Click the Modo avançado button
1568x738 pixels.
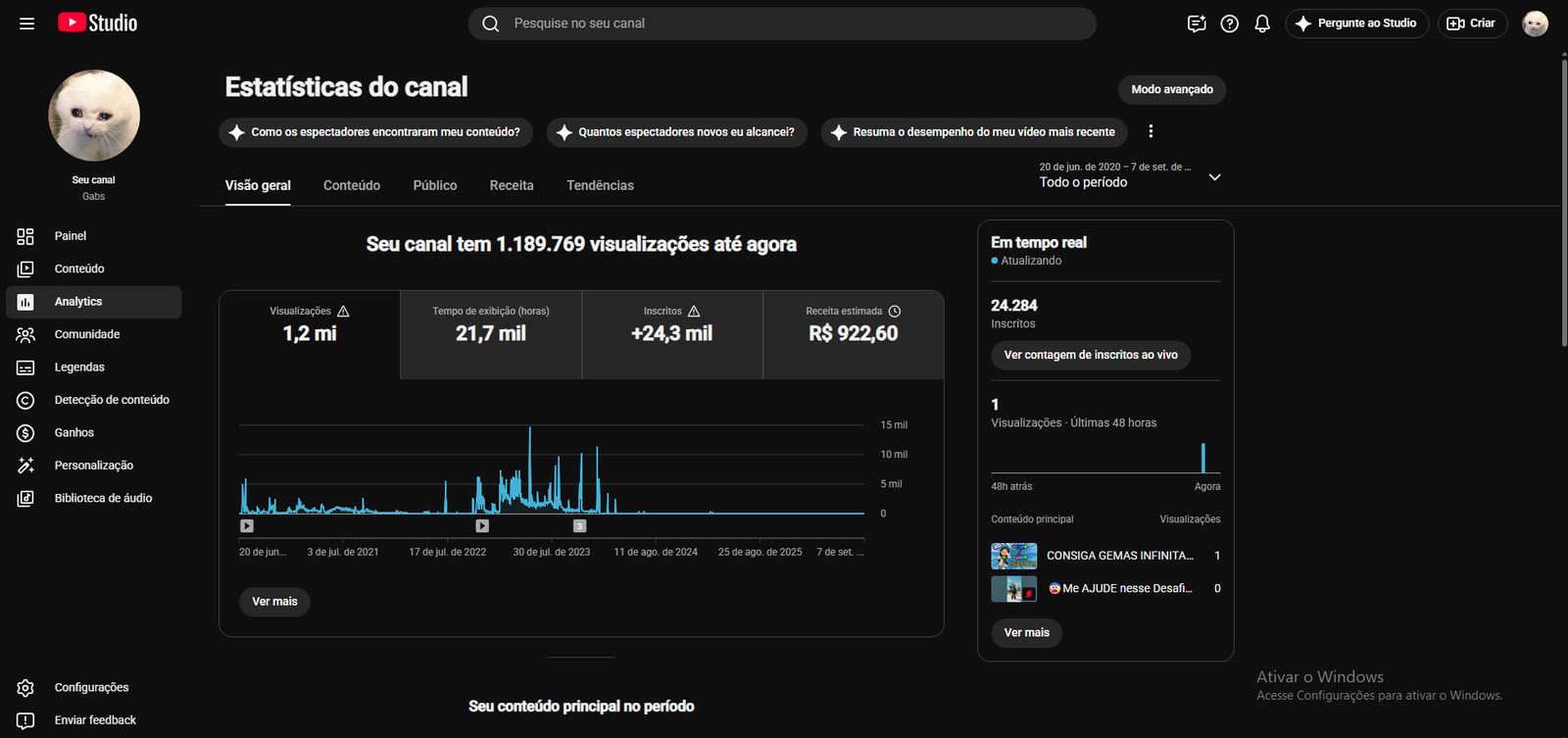pyautogui.click(x=1172, y=89)
